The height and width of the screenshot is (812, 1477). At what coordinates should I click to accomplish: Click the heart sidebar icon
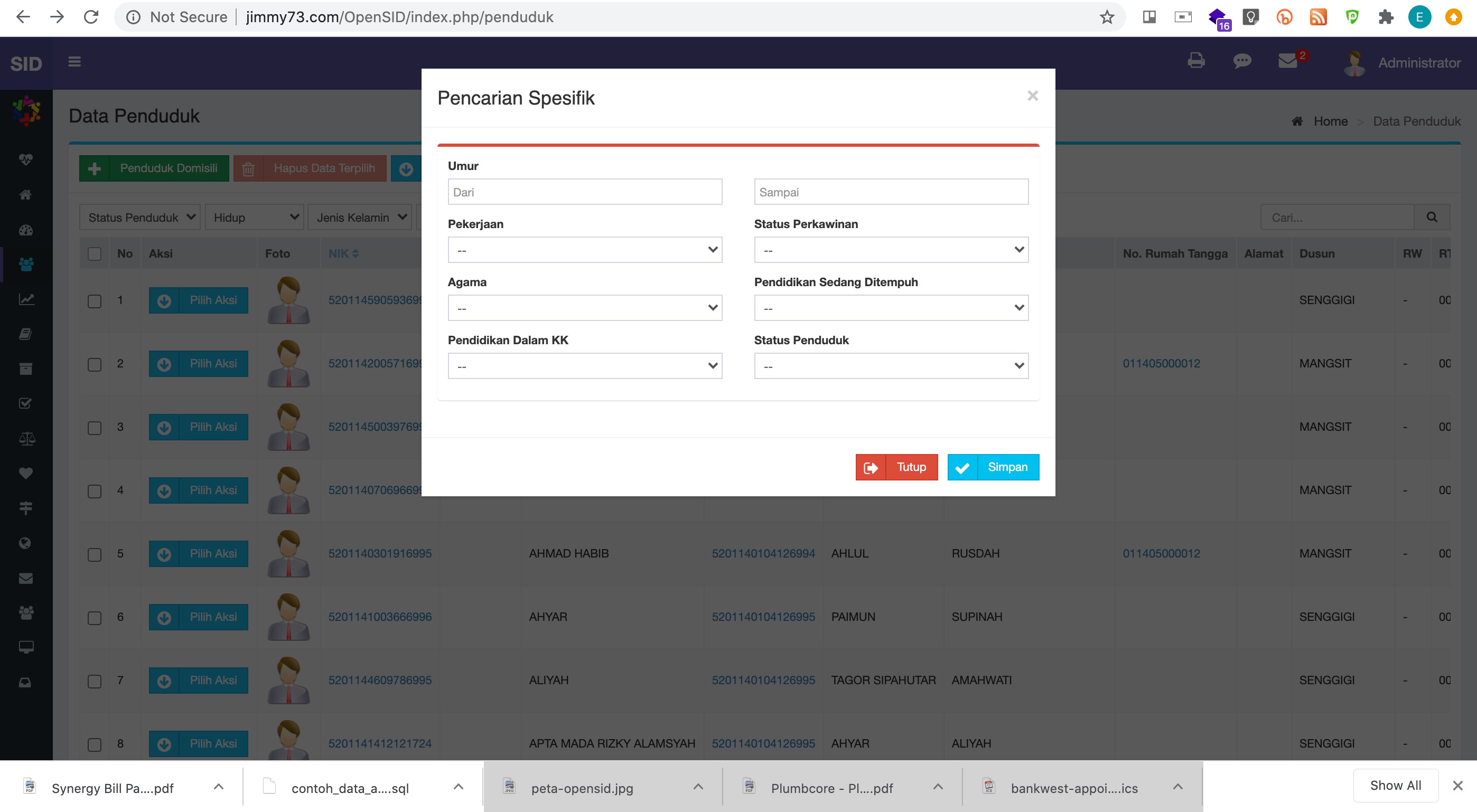(26, 474)
